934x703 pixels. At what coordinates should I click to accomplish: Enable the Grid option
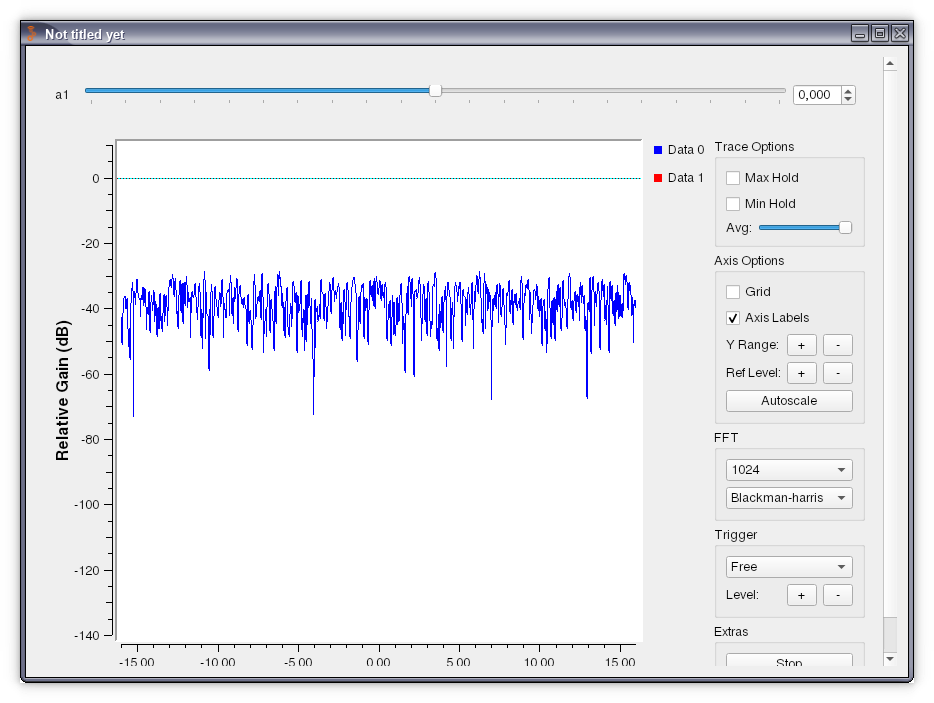pos(732,291)
